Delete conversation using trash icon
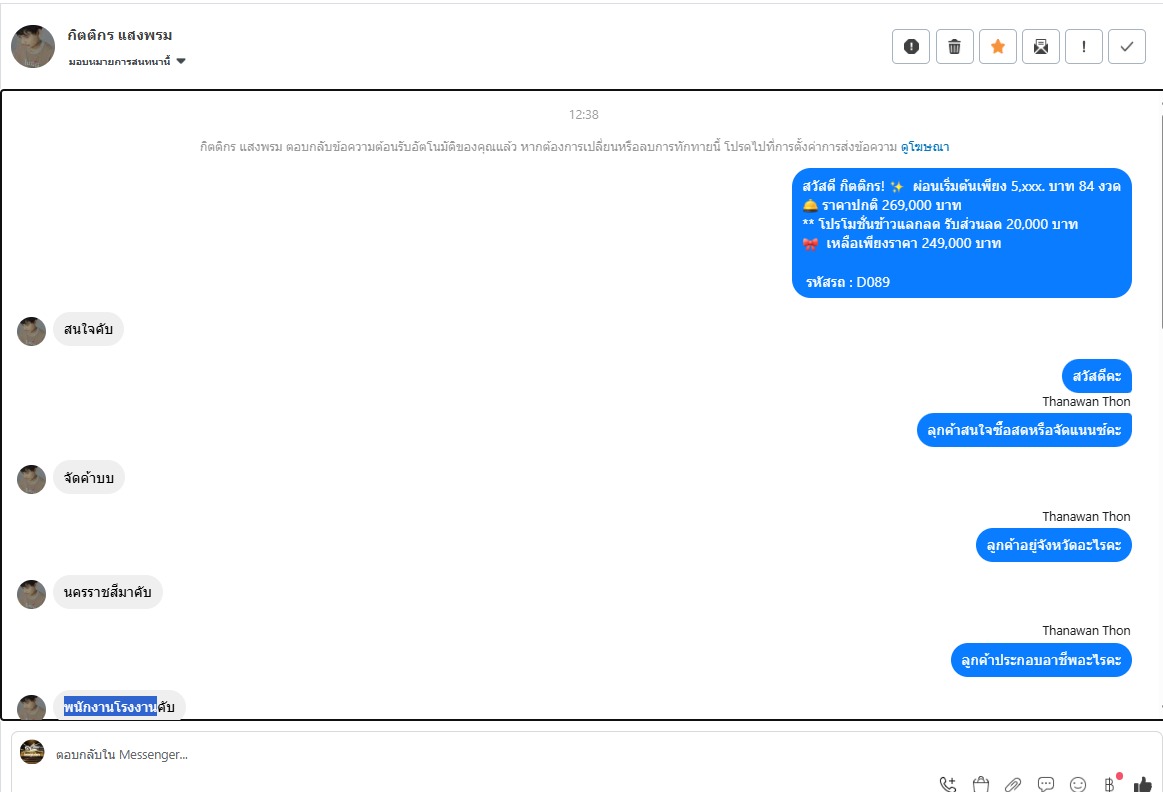Image resolution: width=1163 pixels, height=792 pixels. coord(955,47)
